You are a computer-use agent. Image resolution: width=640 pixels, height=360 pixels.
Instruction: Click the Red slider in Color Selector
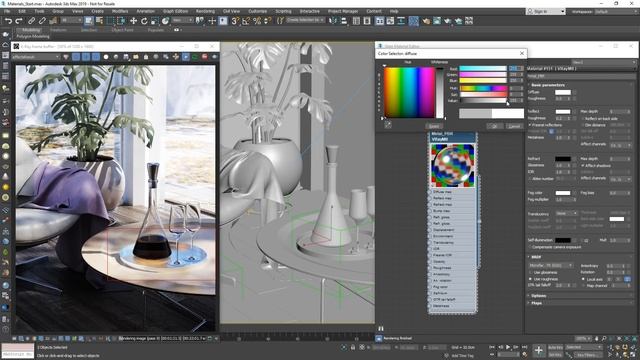click(x=483, y=69)
